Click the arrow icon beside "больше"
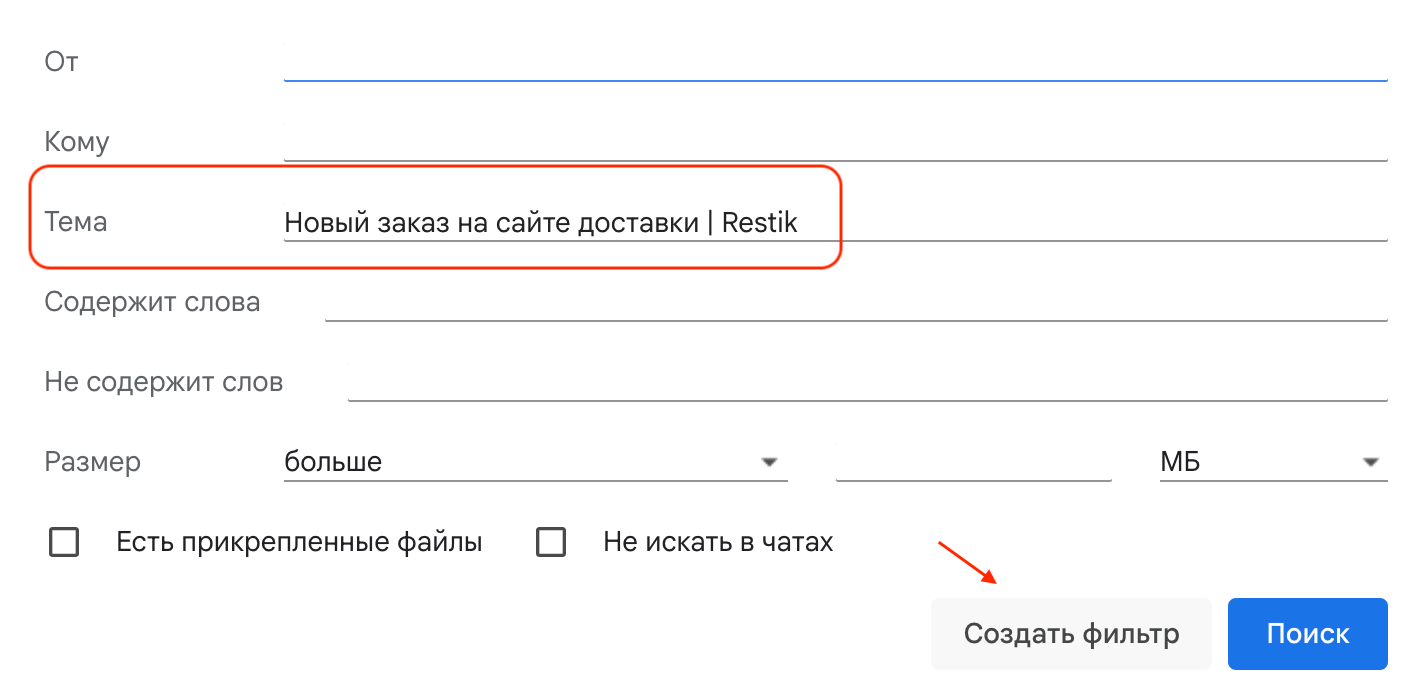The width and height of the screenshot is (1426, 700). [769, 463]
